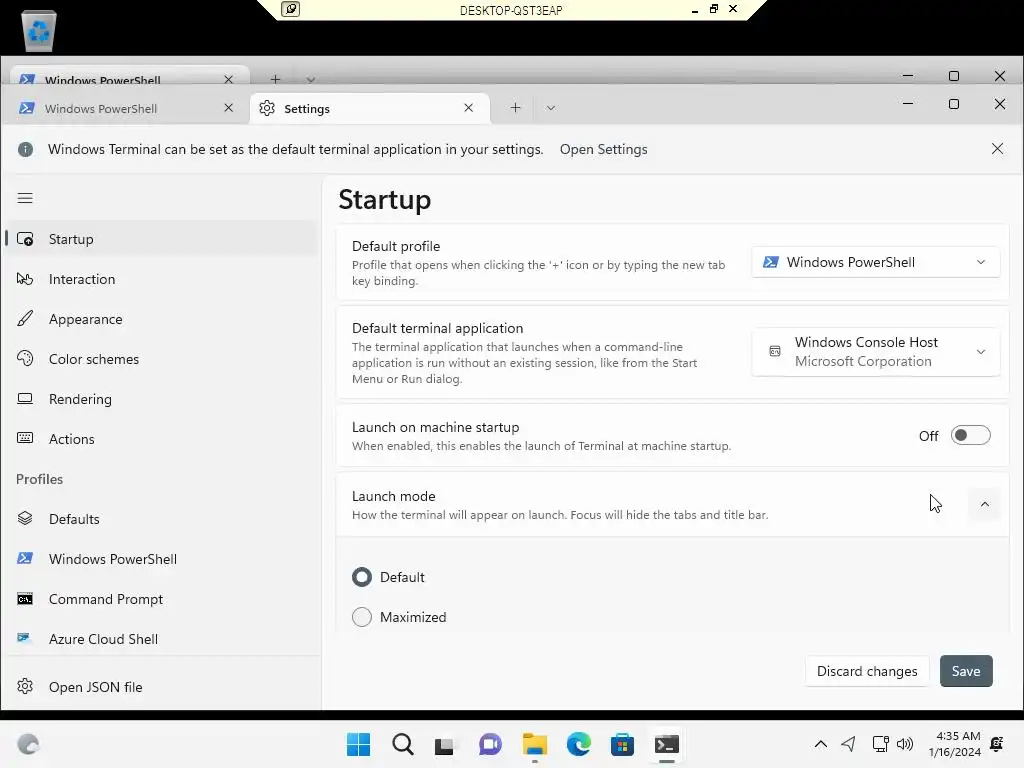This screenshot has width=1024, height=768.
Task: Open Microsoft Store from taskbar
Action: pos(622,744)
